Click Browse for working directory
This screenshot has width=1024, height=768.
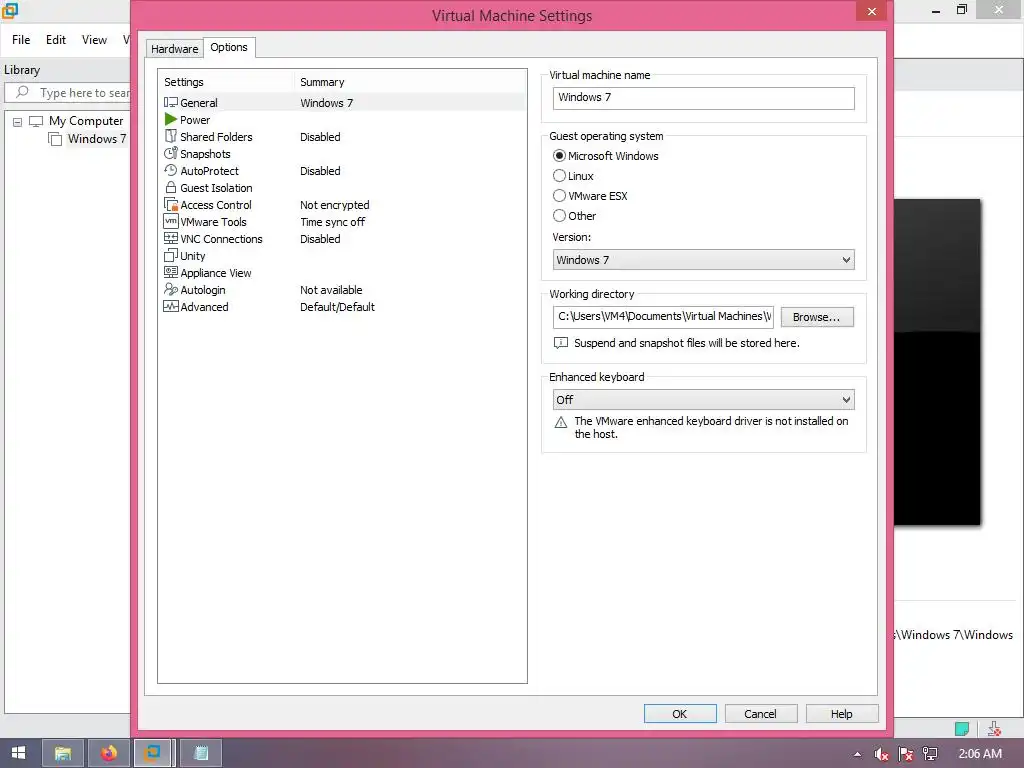[817, 317]
